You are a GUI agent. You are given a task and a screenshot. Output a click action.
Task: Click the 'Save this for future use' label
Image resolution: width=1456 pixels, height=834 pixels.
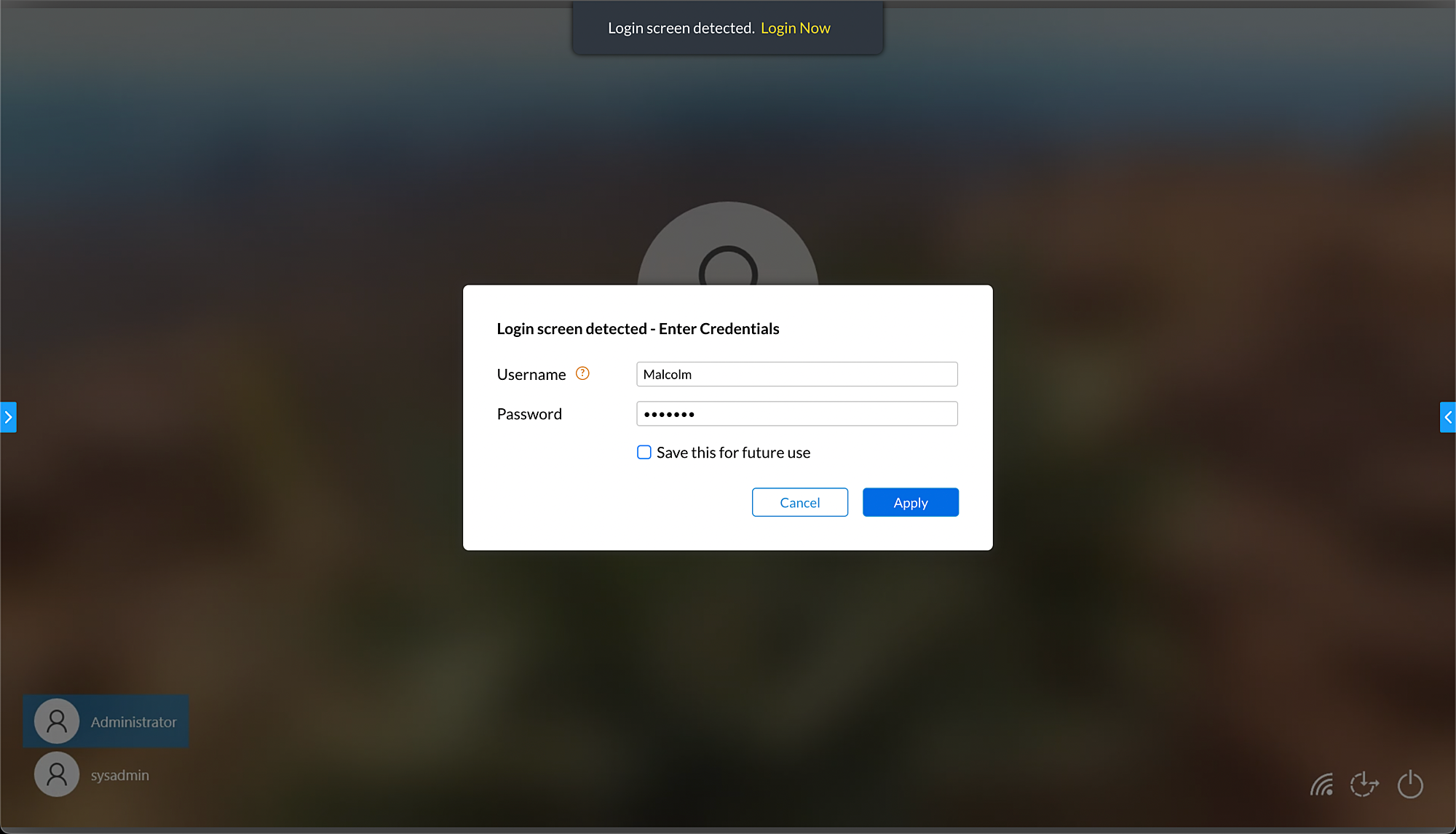tap(733, 453)
